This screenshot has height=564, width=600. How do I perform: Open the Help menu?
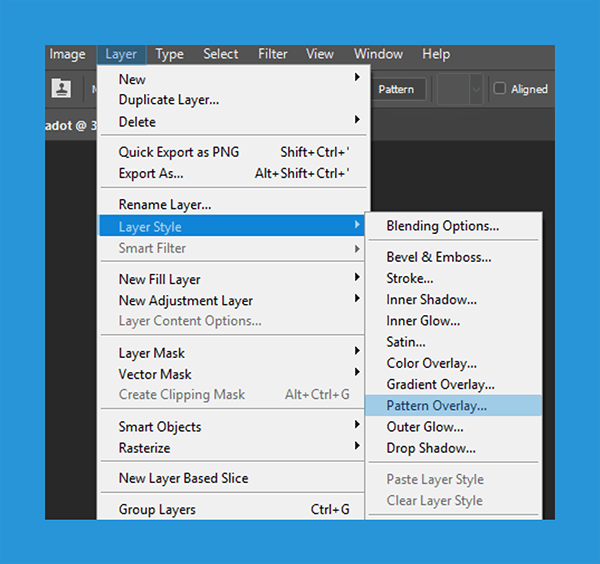coord(436,54)
